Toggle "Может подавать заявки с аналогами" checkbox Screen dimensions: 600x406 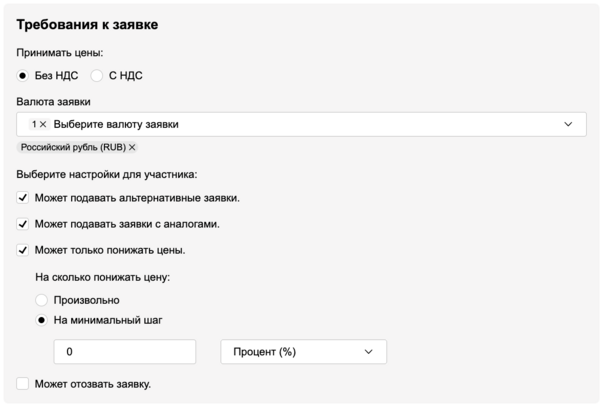(x=23, y=224)
